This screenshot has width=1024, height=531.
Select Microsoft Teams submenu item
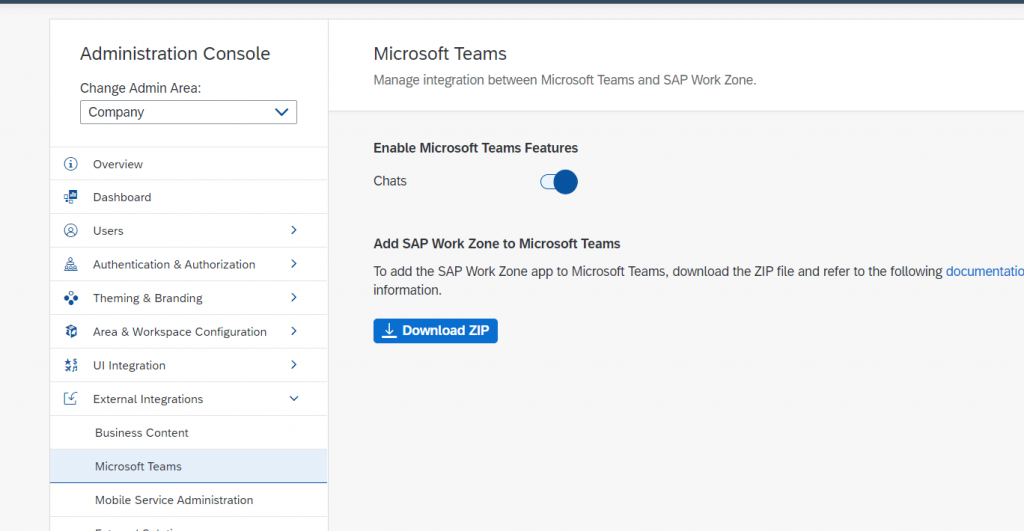tap(189, 466)
